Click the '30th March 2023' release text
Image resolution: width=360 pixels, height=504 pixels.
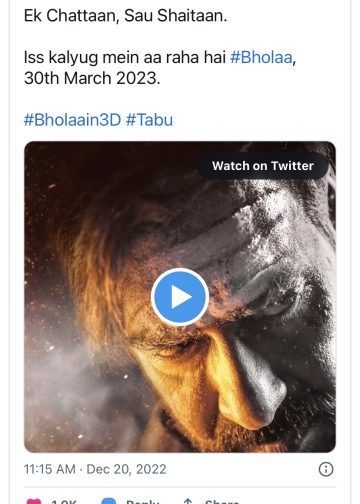click(92, 78)
